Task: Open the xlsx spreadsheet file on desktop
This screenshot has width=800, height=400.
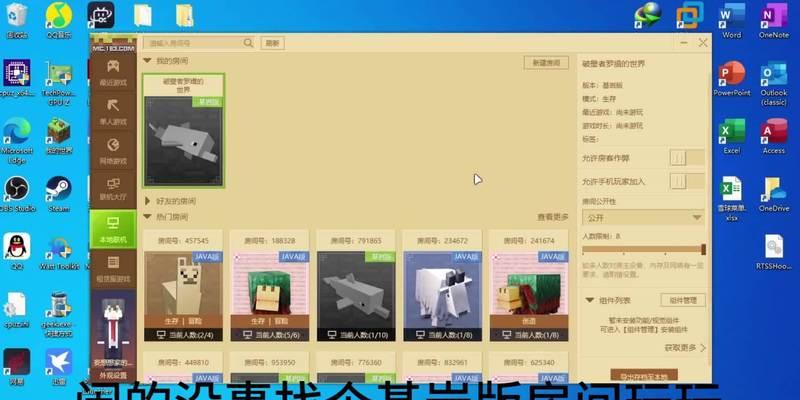Action: point(732,198)
